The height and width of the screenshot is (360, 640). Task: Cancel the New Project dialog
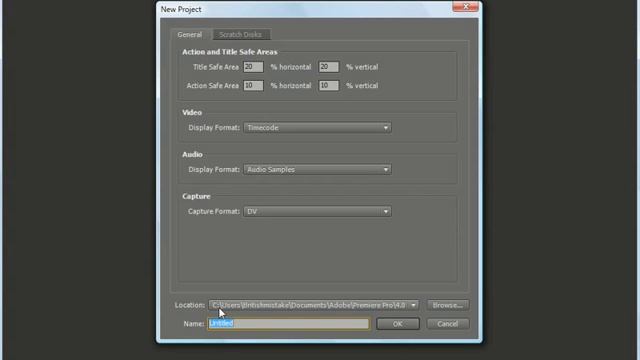(448, 324)
